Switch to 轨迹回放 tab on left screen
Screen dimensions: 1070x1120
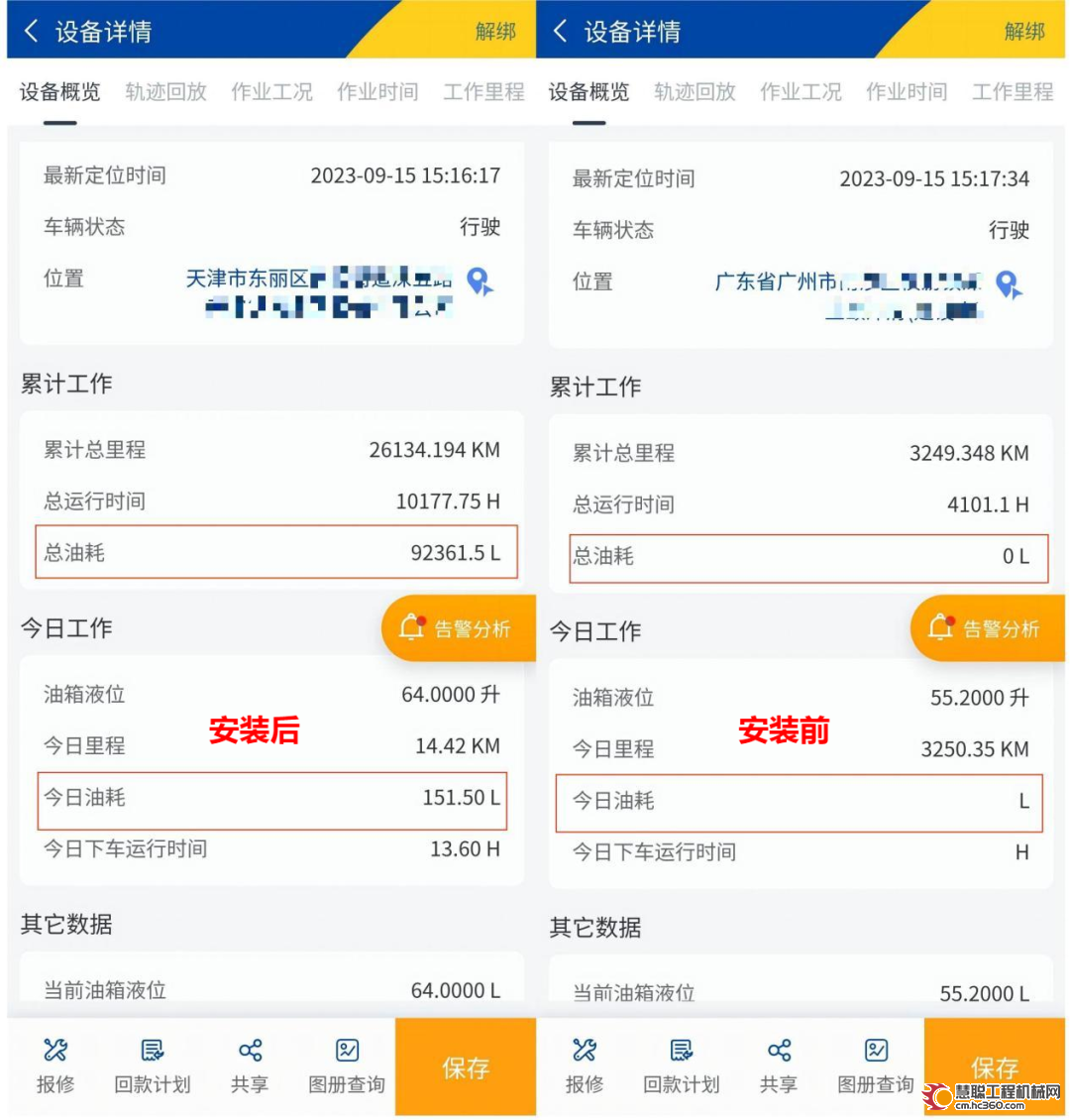tap(165, 91)
